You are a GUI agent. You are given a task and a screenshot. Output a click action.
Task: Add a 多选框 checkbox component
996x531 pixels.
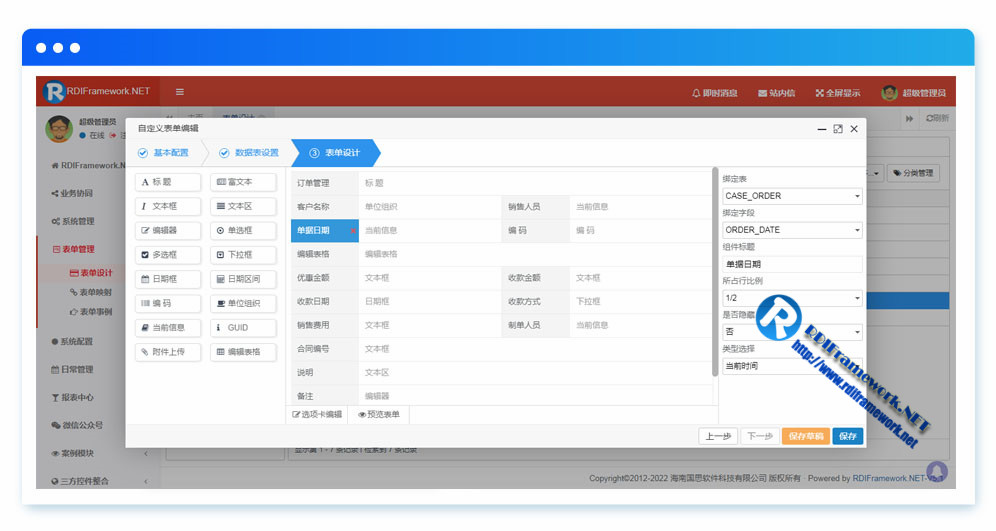[168, 254]
